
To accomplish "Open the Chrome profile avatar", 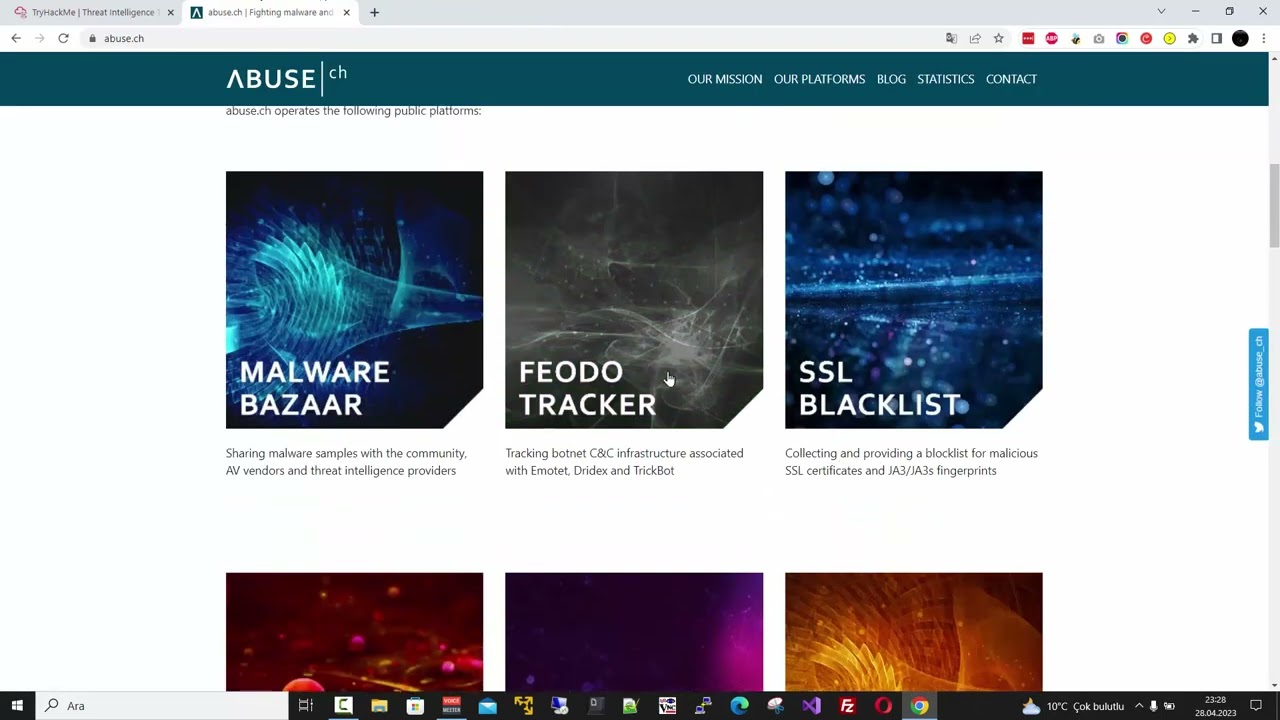I will click(x=1240, y=38).
